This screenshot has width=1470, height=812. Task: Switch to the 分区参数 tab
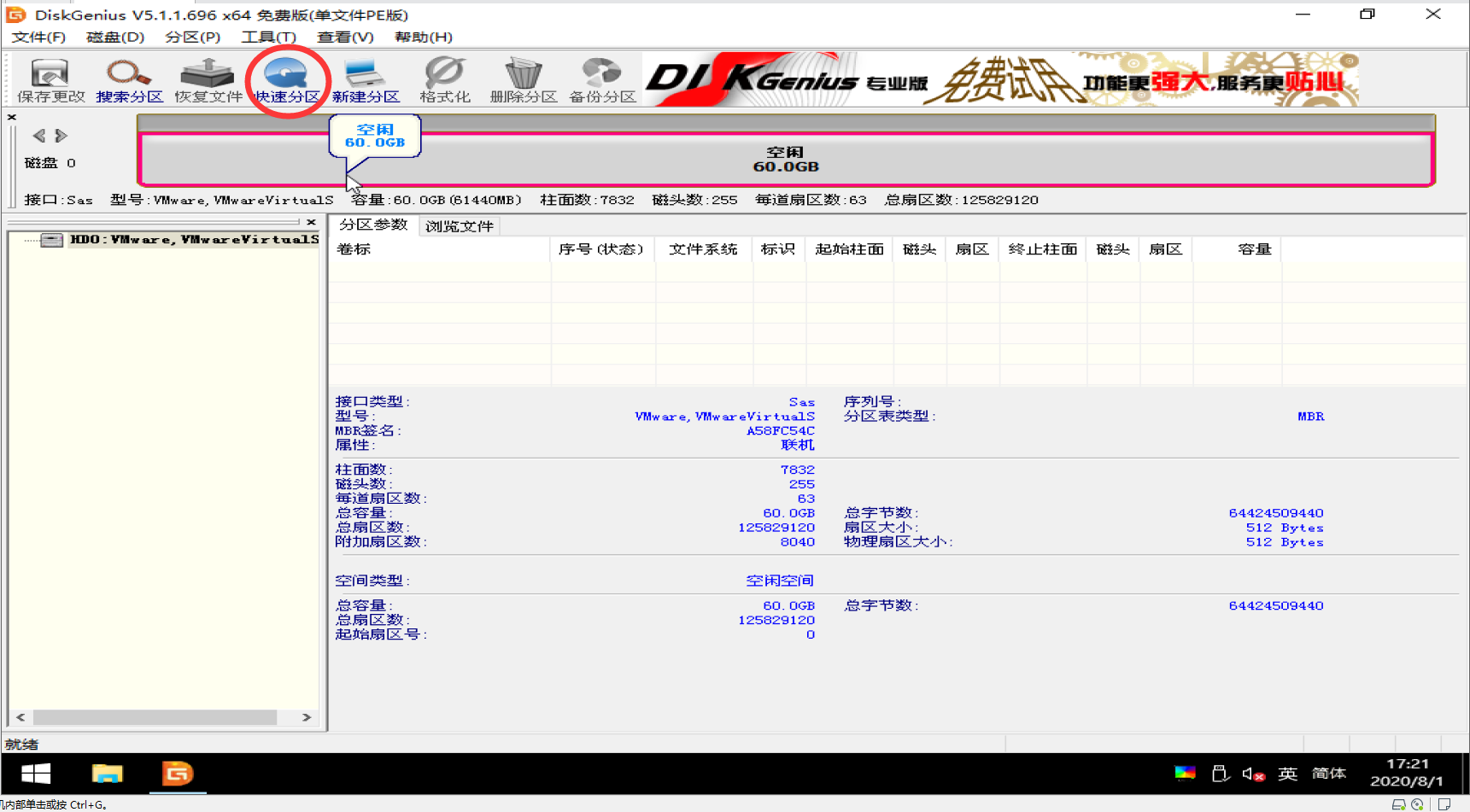click(373, 225)
